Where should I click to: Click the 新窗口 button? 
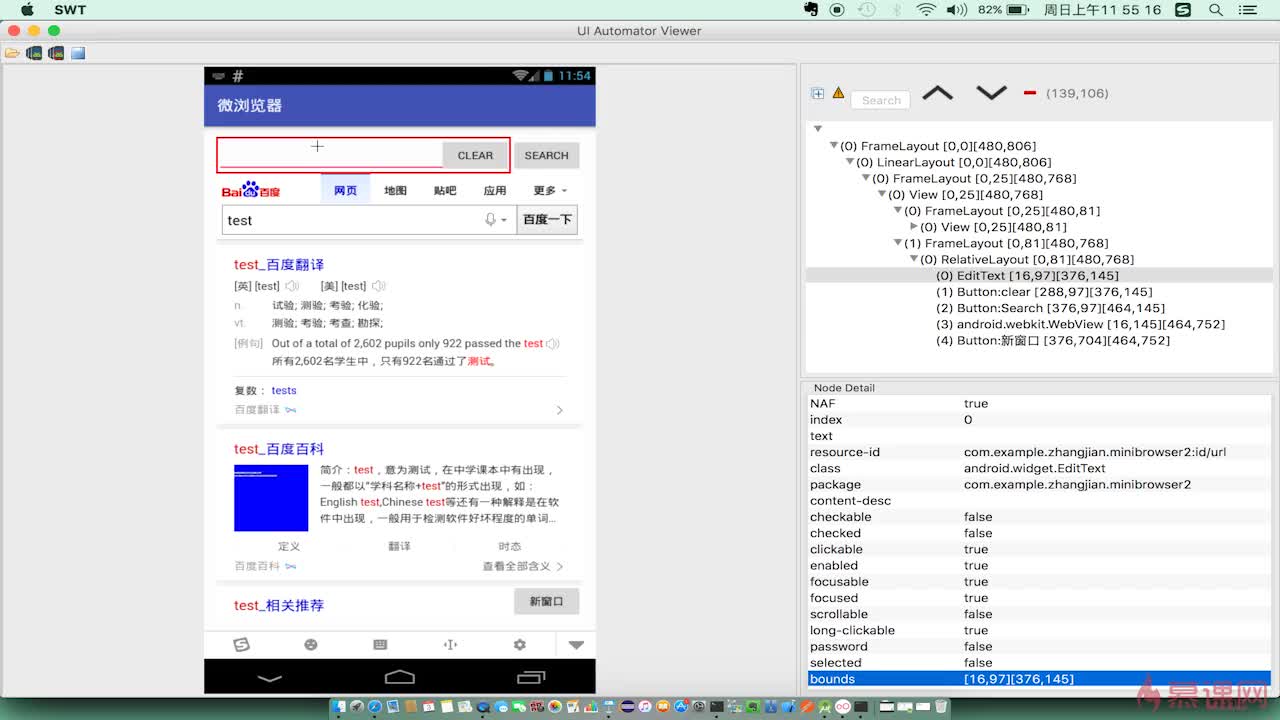546,601
